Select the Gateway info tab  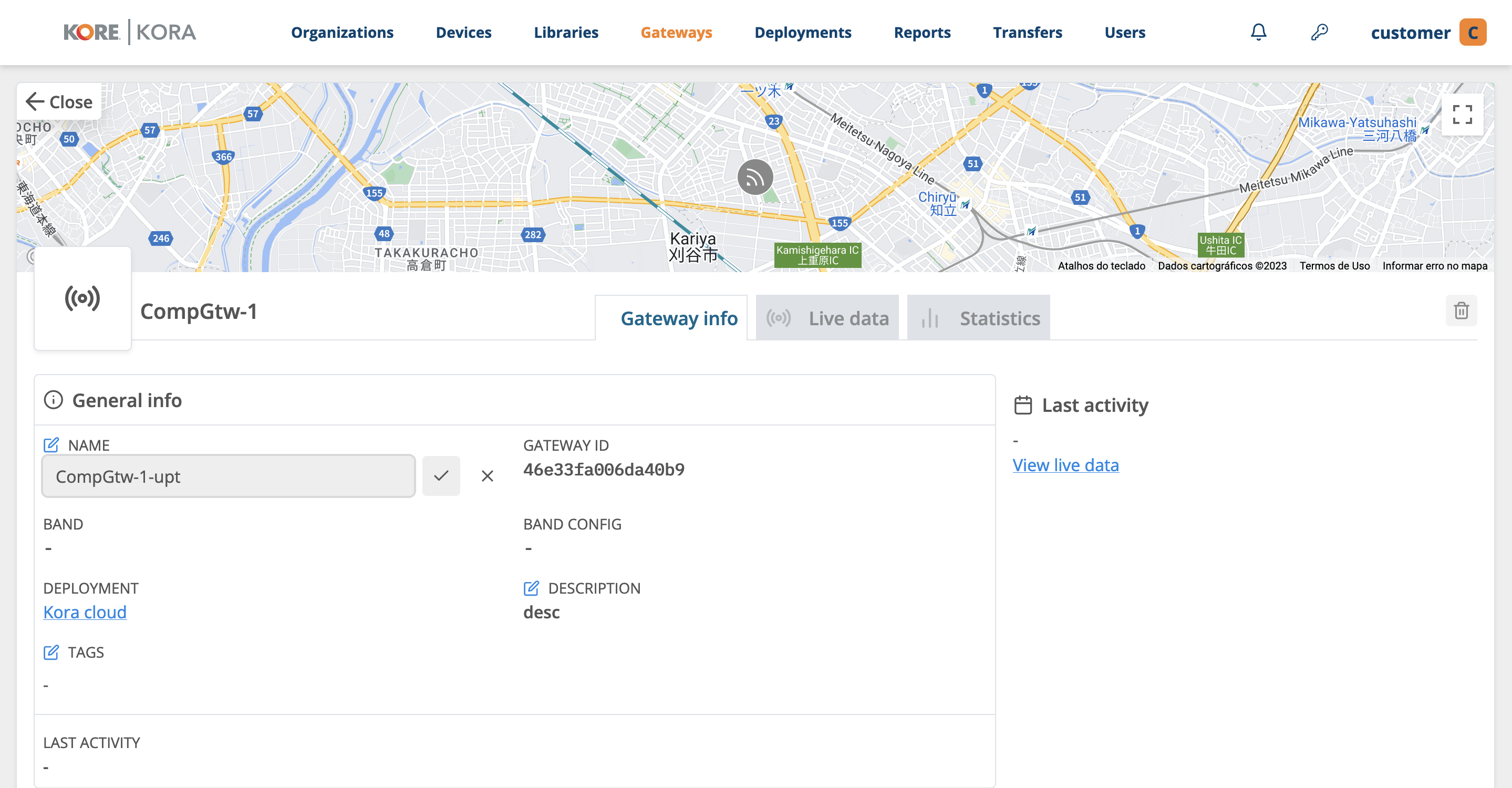point(671,318)
